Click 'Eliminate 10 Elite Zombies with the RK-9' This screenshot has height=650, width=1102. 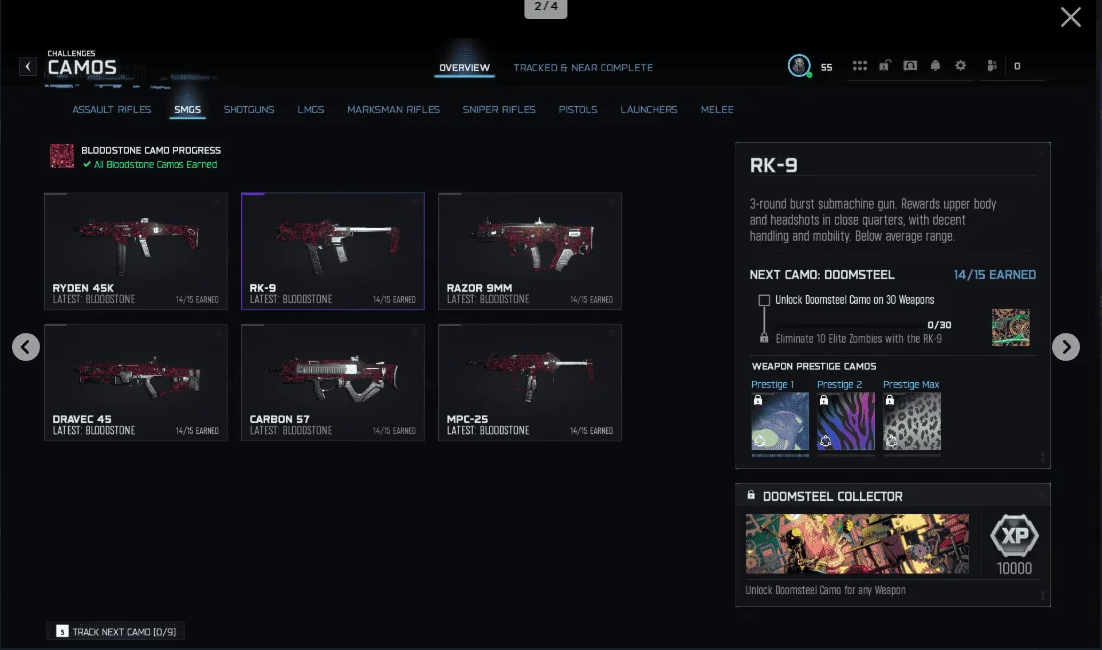(x=858, y=339)
